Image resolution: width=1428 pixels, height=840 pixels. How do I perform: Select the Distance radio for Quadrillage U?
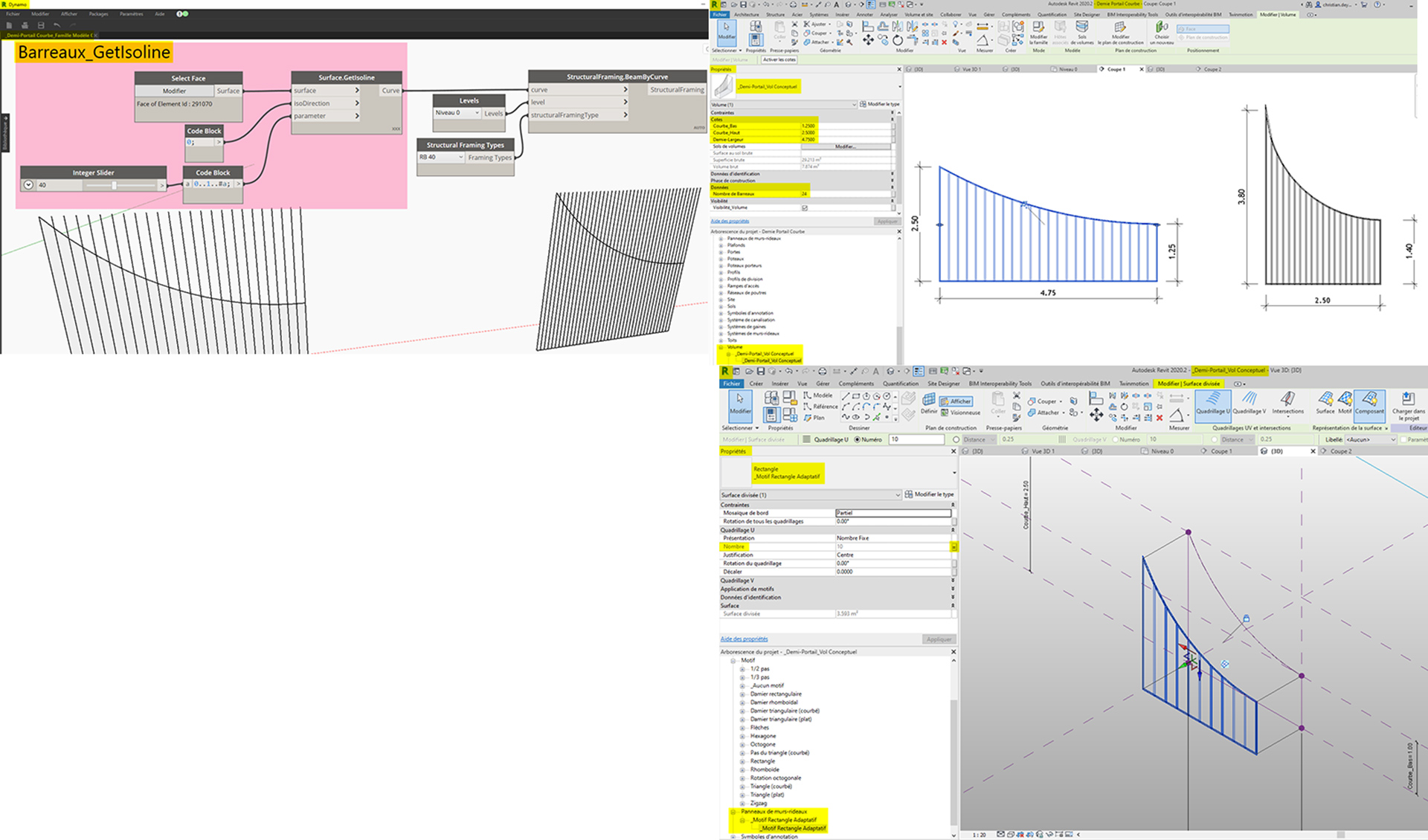956,439
